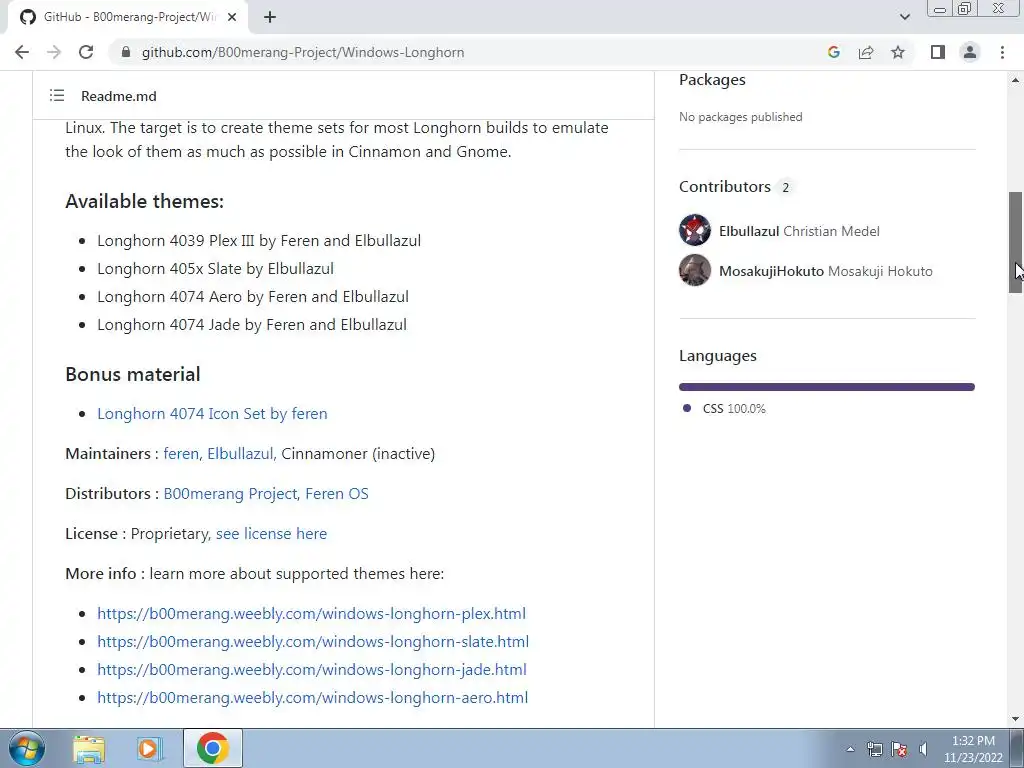Open the windows-longhorn-aero.html link
The height and width of the screenshot is (768, 1024).
[312, 698]
